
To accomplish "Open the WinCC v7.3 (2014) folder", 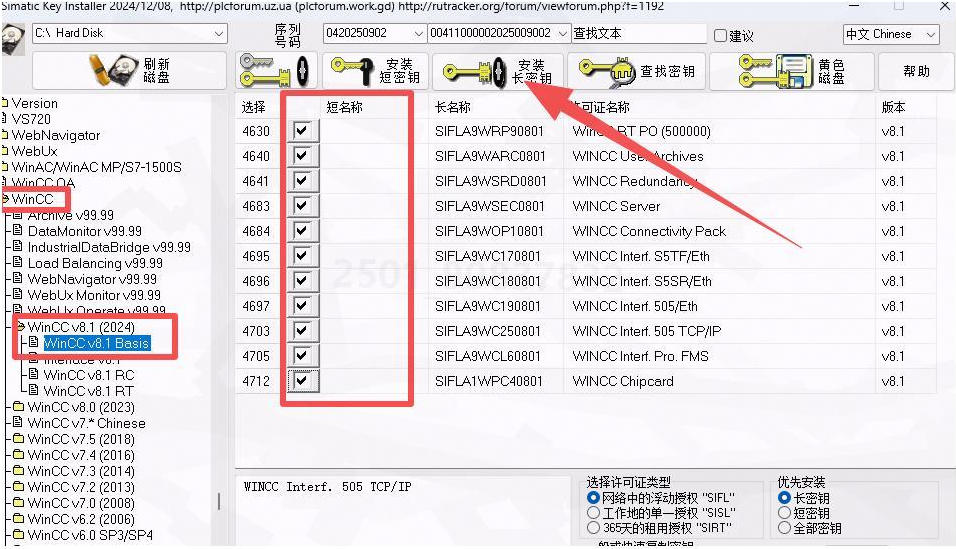I will (x=73, y=471).
